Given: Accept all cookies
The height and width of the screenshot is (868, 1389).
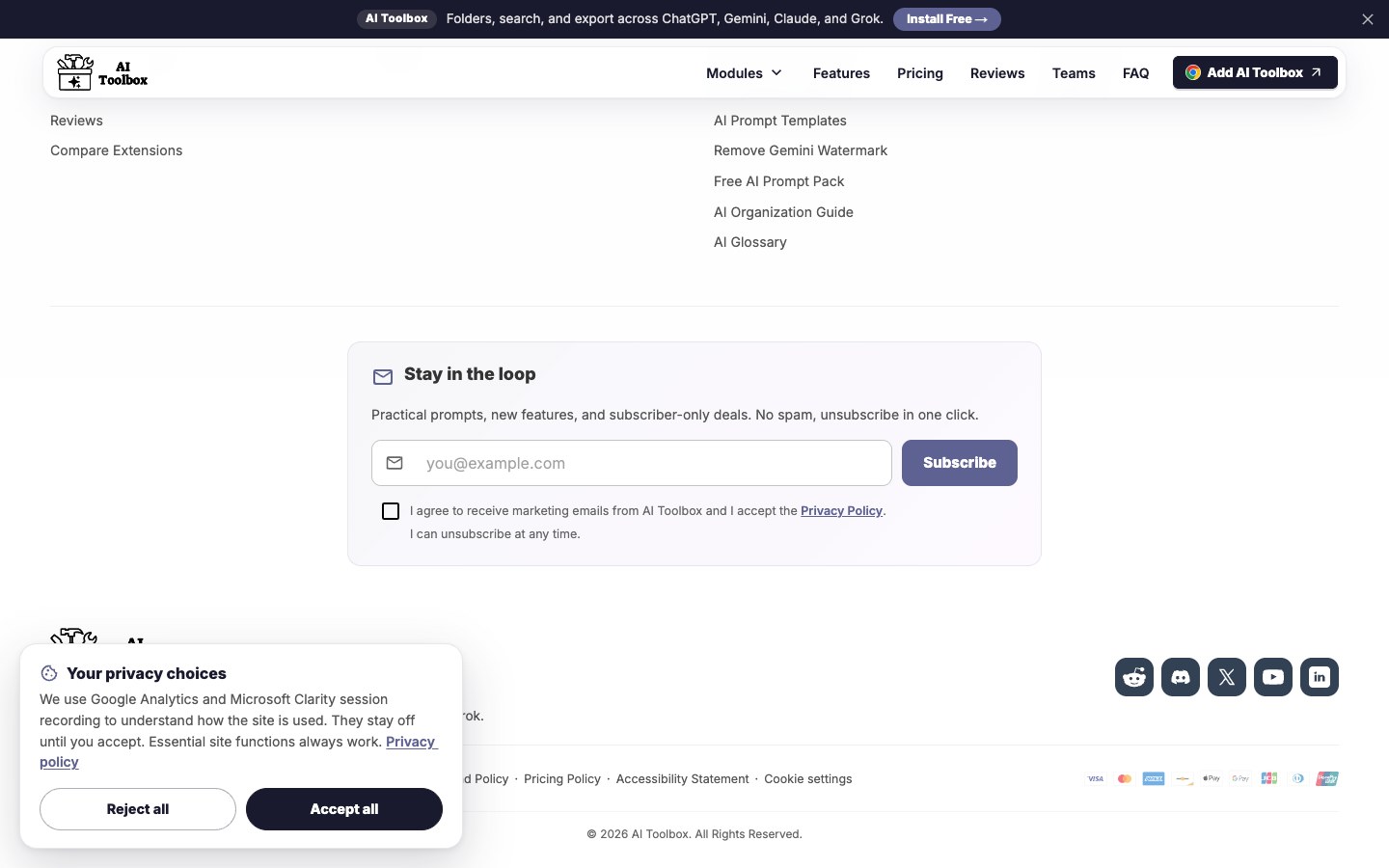Looking at the screenshot, I should click(344, 809).
